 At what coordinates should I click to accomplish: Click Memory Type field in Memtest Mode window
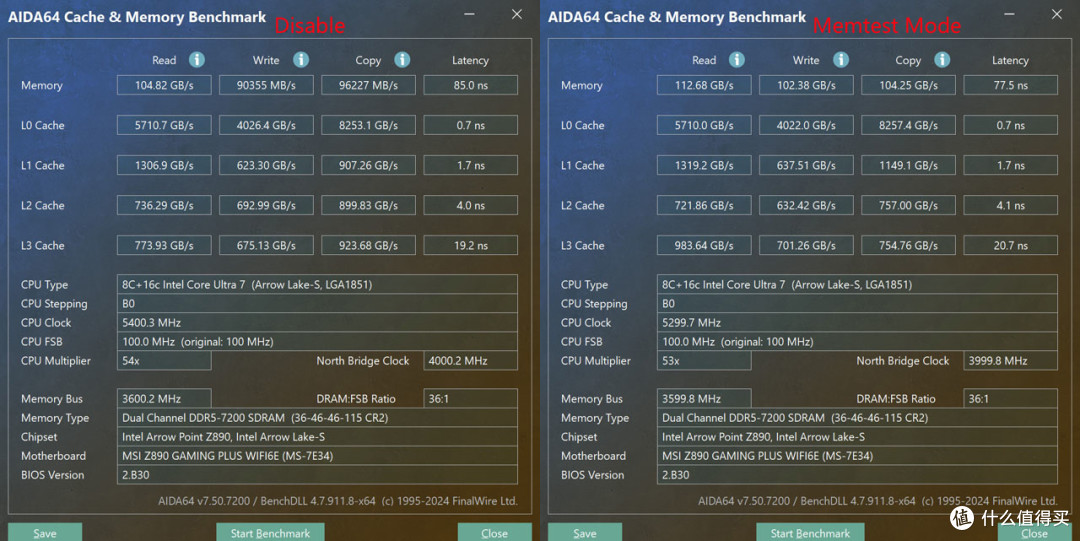[857, 418]
